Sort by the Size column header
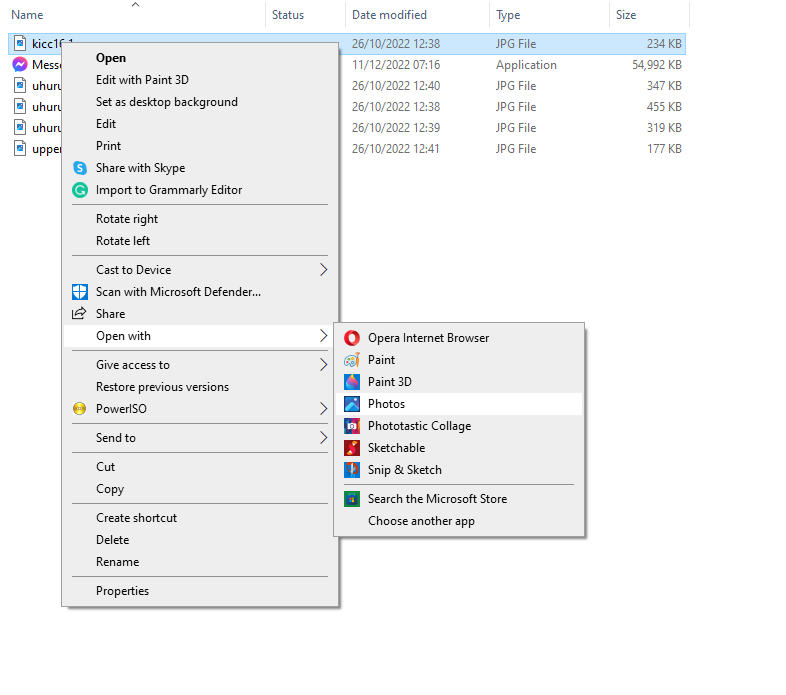 coord(626,15)
